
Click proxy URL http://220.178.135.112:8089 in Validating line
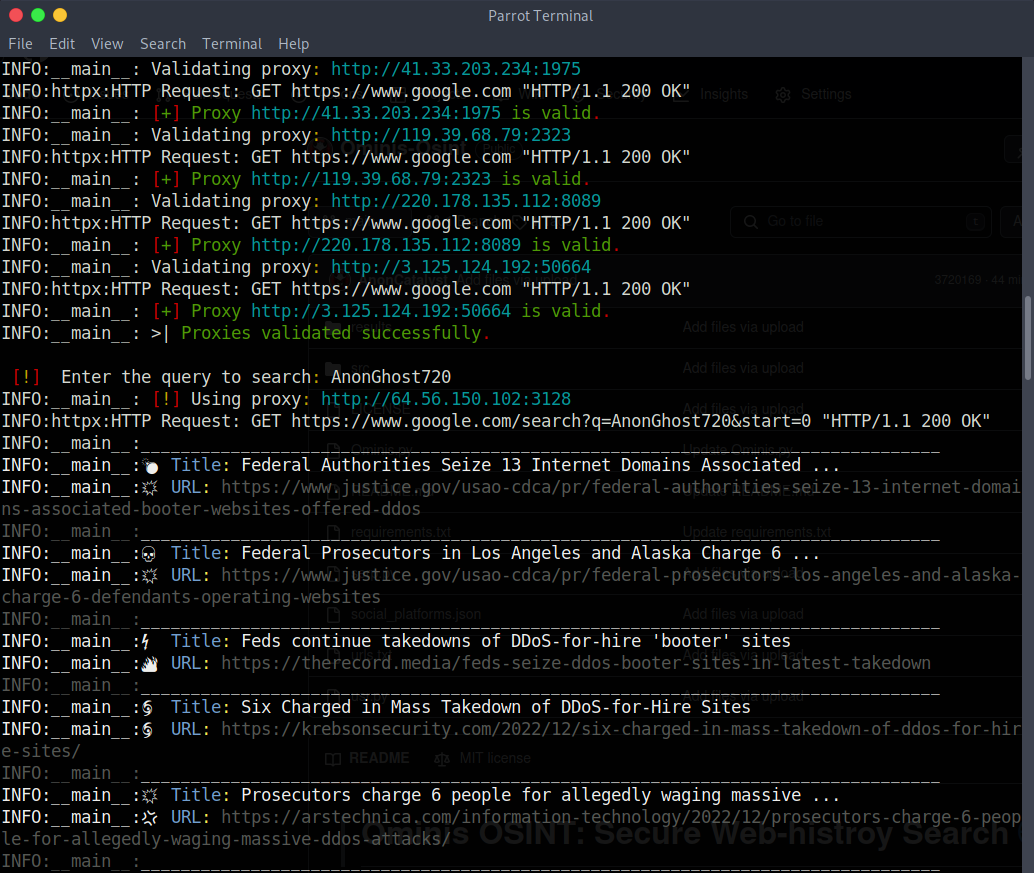pos(466,201)
